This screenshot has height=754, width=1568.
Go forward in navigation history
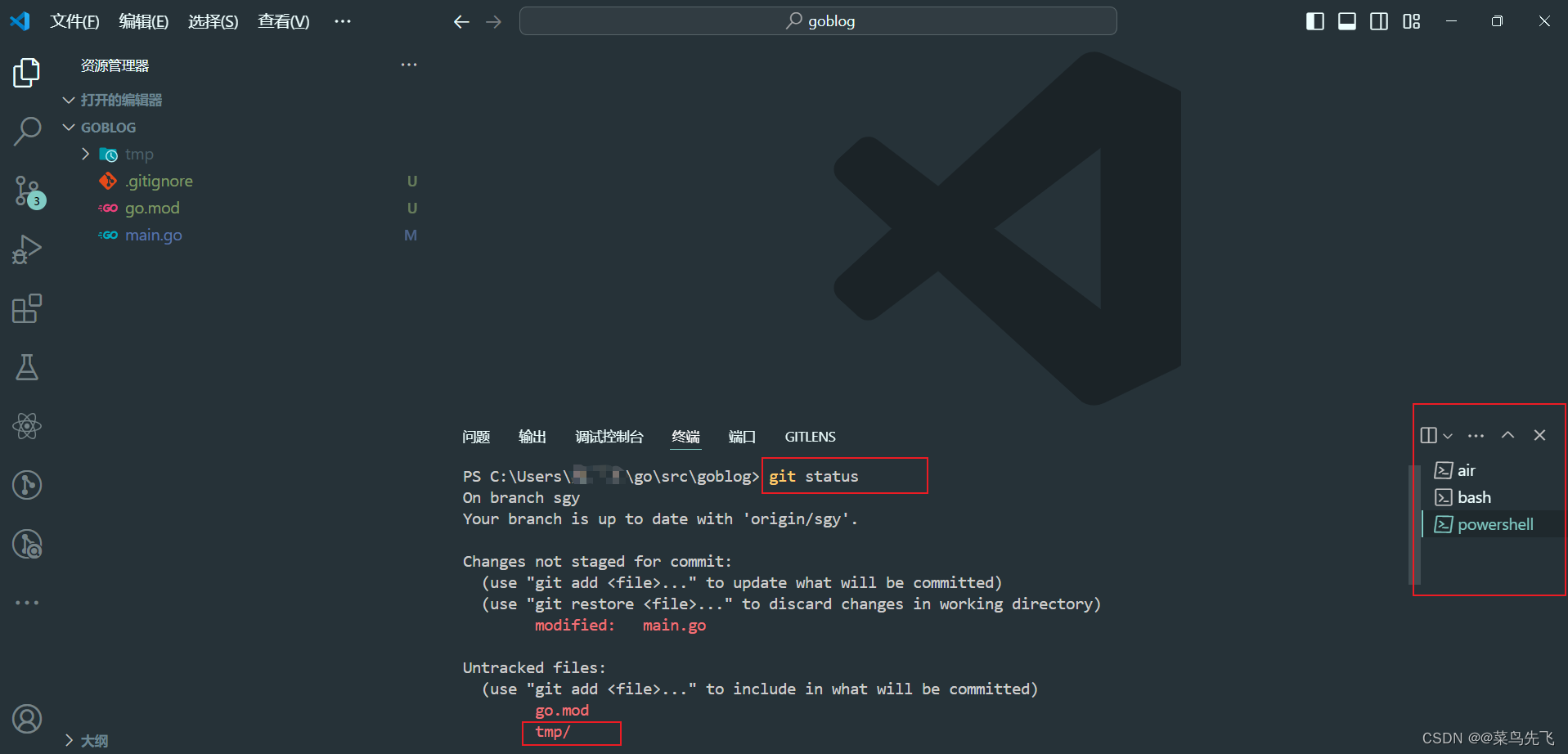click(493, 21)
